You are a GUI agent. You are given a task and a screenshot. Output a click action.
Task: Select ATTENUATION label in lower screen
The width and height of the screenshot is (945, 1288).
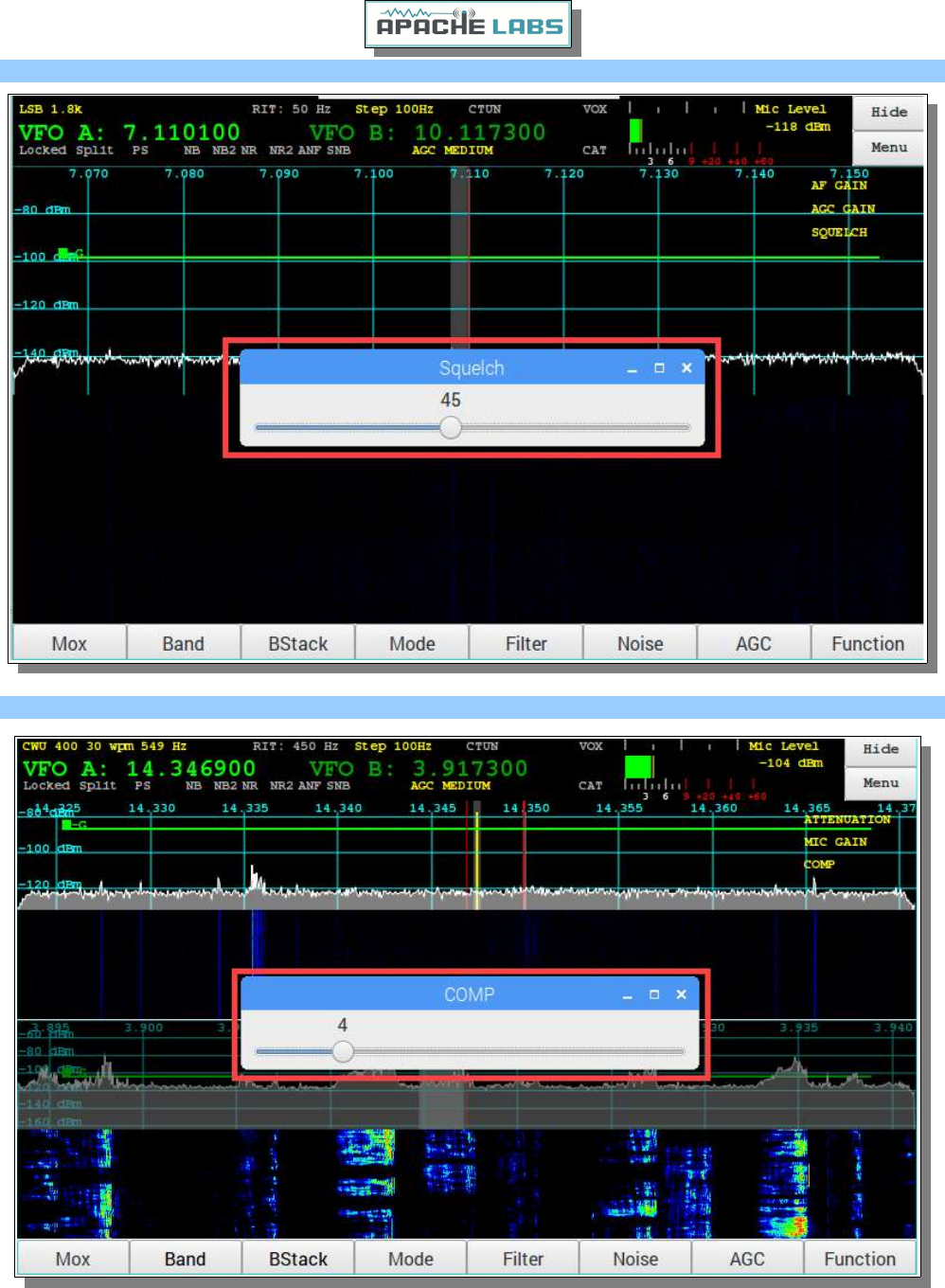point(847,819)
